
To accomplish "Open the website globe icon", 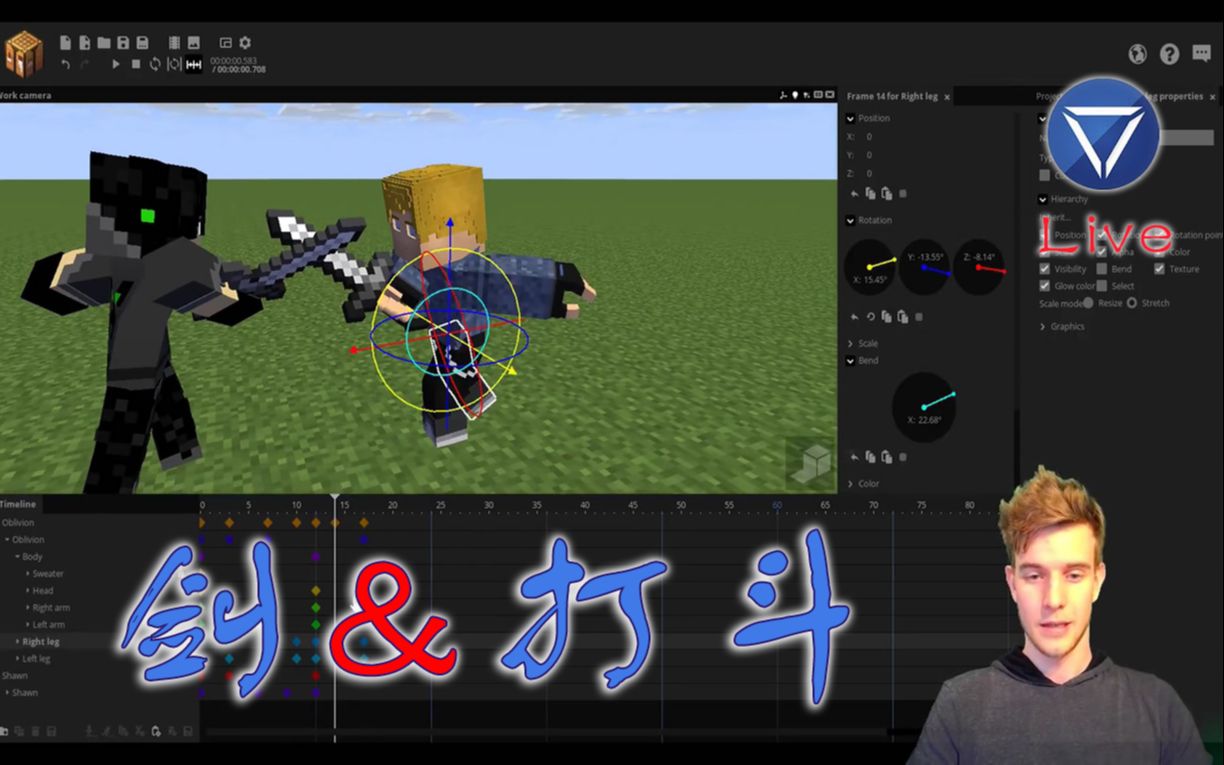I will pos(1137,54).
